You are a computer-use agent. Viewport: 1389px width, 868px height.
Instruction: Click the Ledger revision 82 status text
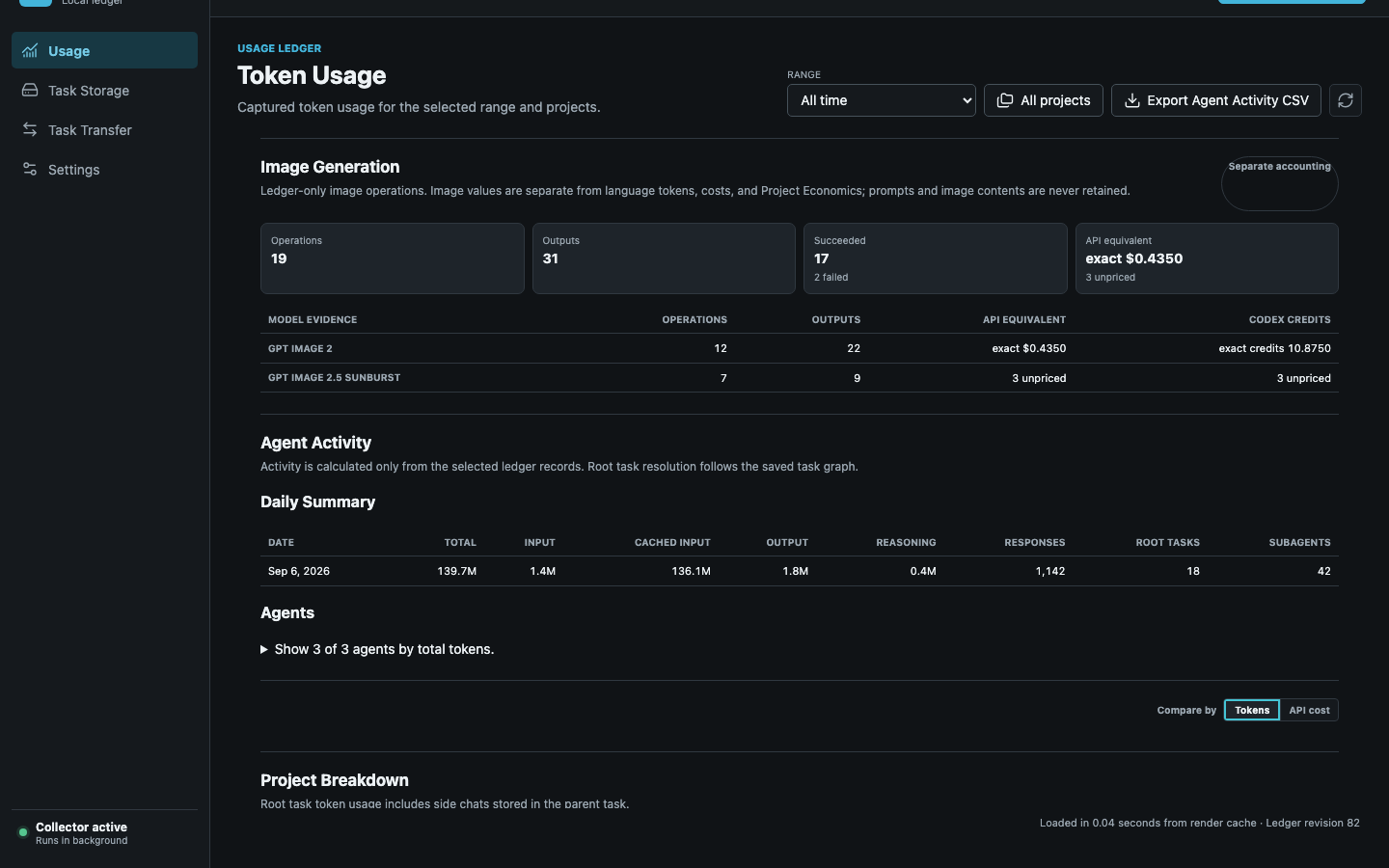pyautogui.click(x=1313, y=823)
